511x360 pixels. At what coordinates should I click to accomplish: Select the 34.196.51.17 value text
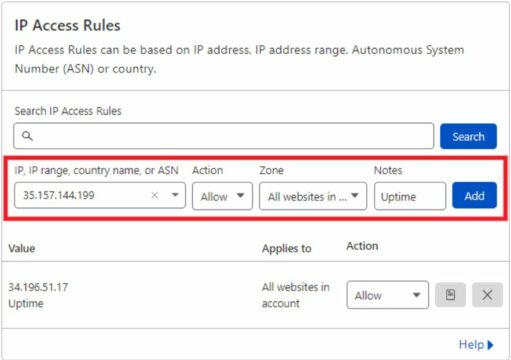click(38, 287)
